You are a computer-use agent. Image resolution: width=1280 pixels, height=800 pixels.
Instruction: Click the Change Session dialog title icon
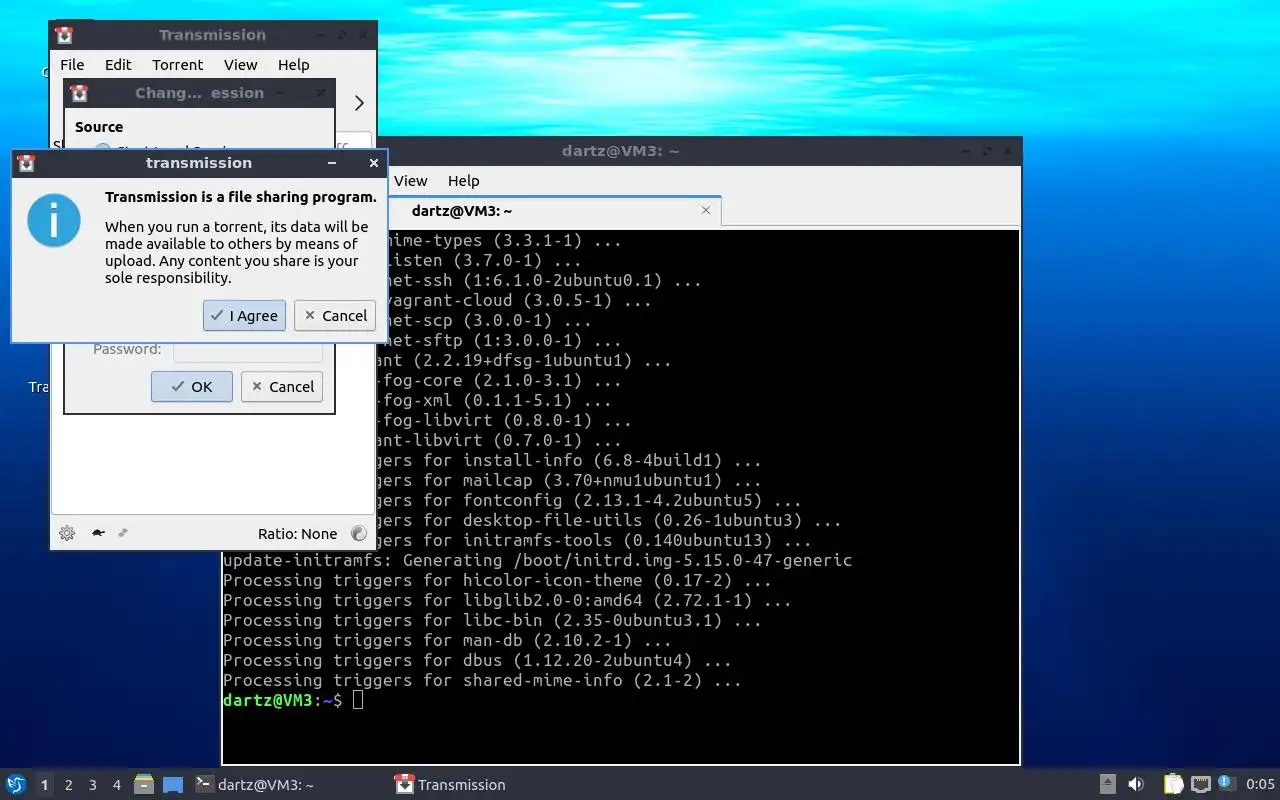pos(80,93)
